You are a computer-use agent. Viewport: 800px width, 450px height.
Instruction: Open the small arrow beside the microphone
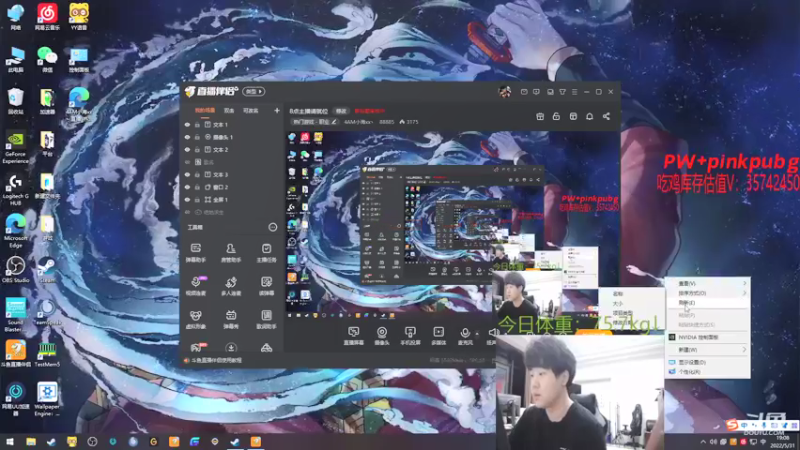pyautogui.click(x=477, y=334)
